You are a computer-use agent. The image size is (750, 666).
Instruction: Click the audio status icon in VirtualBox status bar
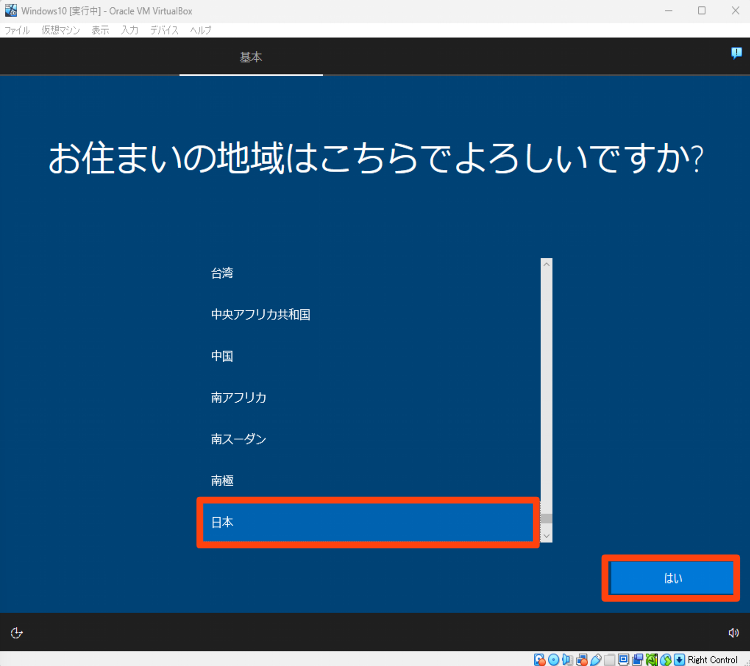pos(567,659)
